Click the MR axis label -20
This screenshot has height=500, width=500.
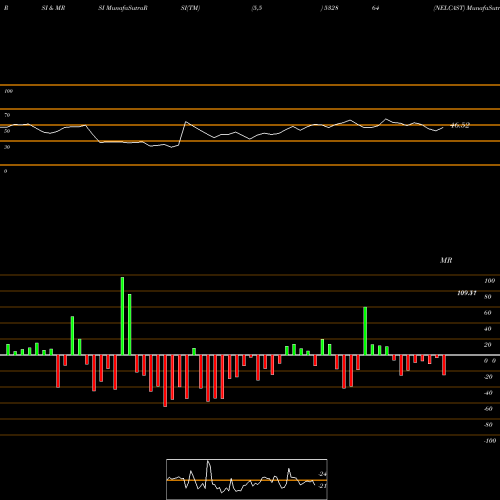(x=488, y=377)
